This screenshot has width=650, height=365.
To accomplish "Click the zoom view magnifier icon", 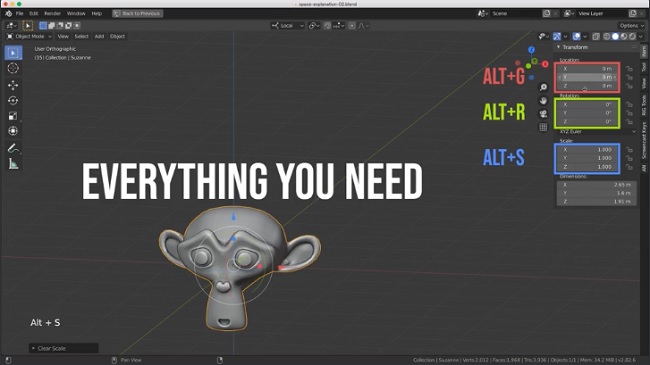I will [543, 88].
